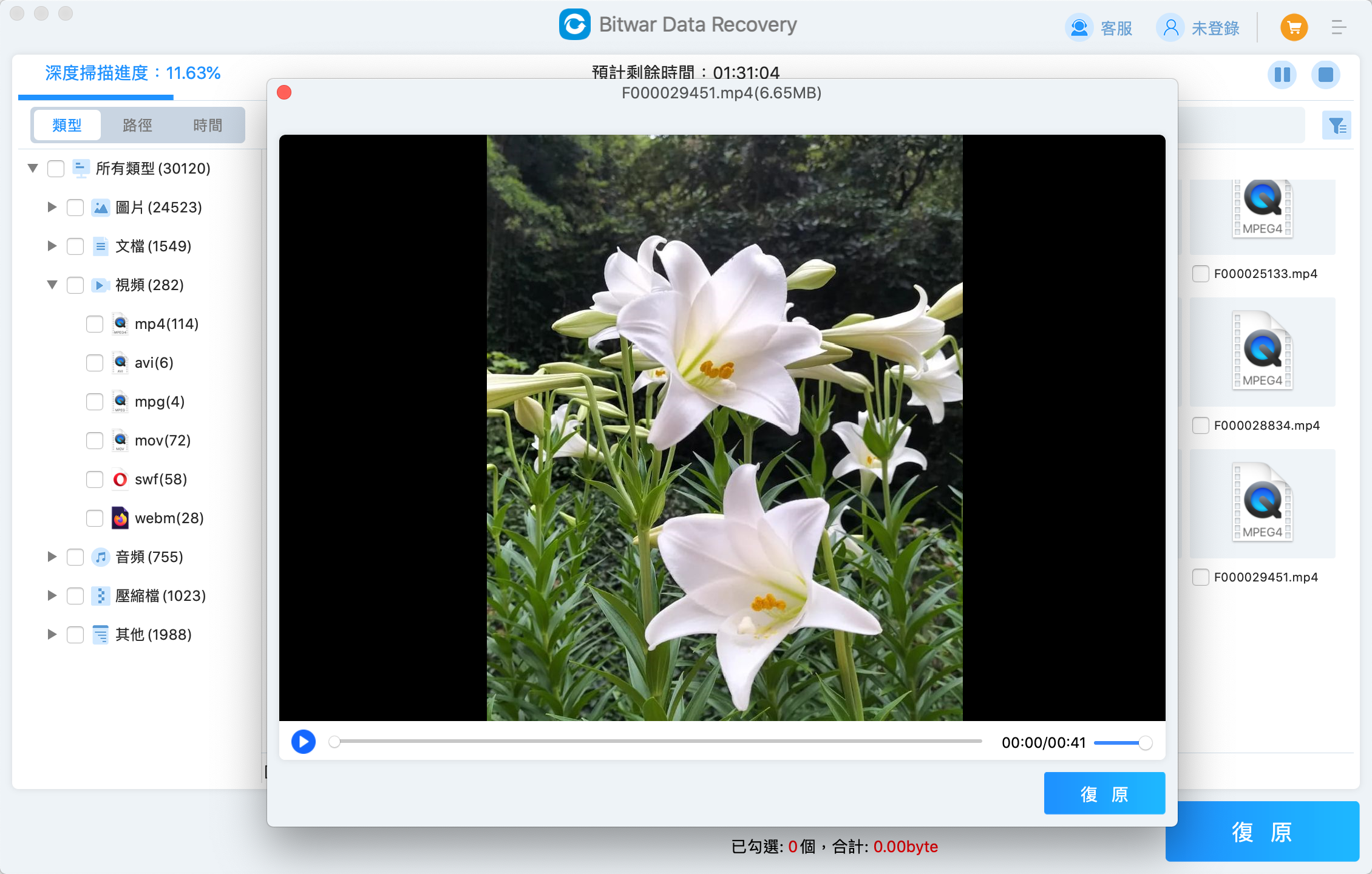1372x874 pixels.
Task: Expand the 文檔 tree node
Action: pos(52,246)
